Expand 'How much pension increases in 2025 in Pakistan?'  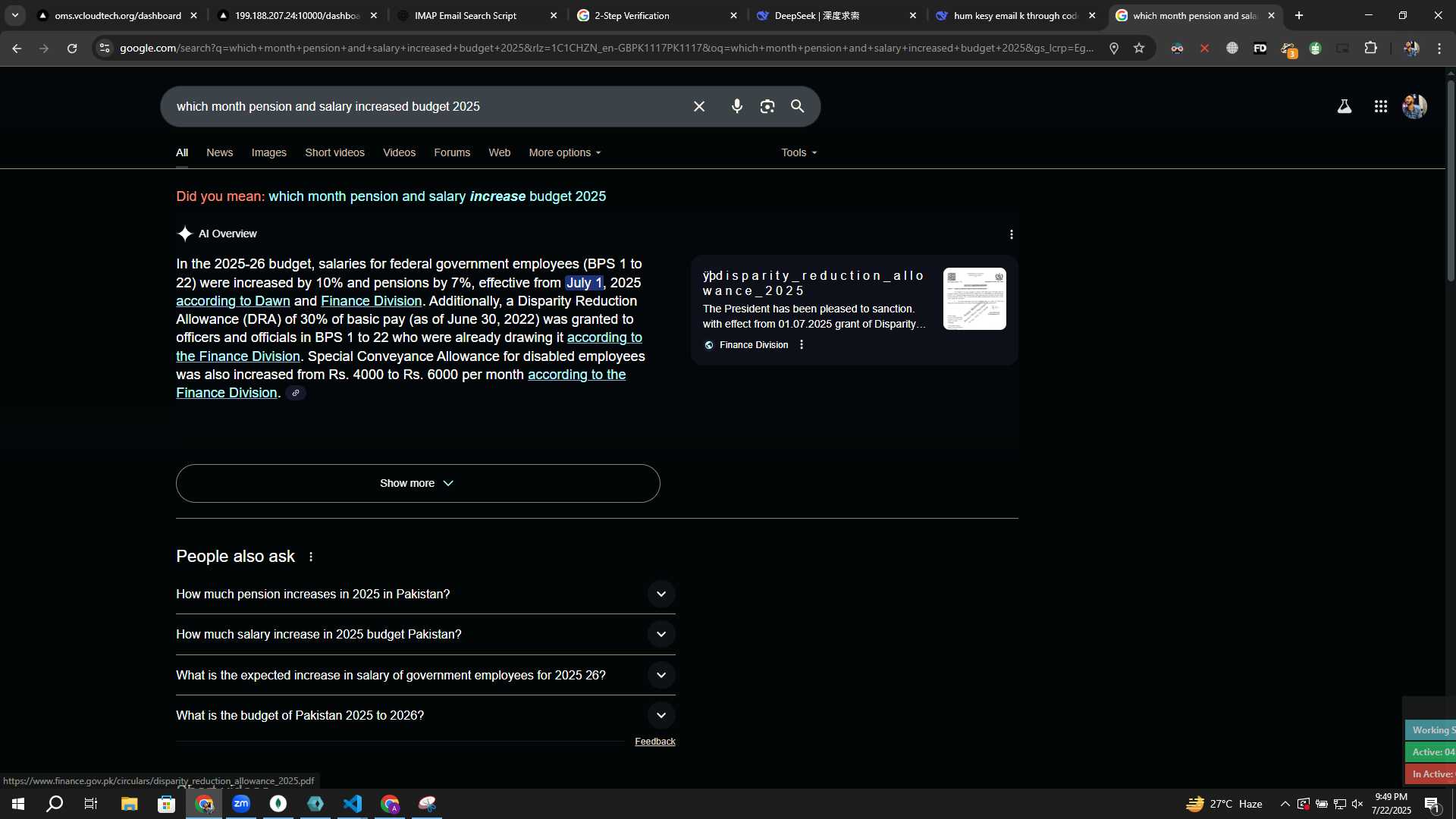[425, 595]
